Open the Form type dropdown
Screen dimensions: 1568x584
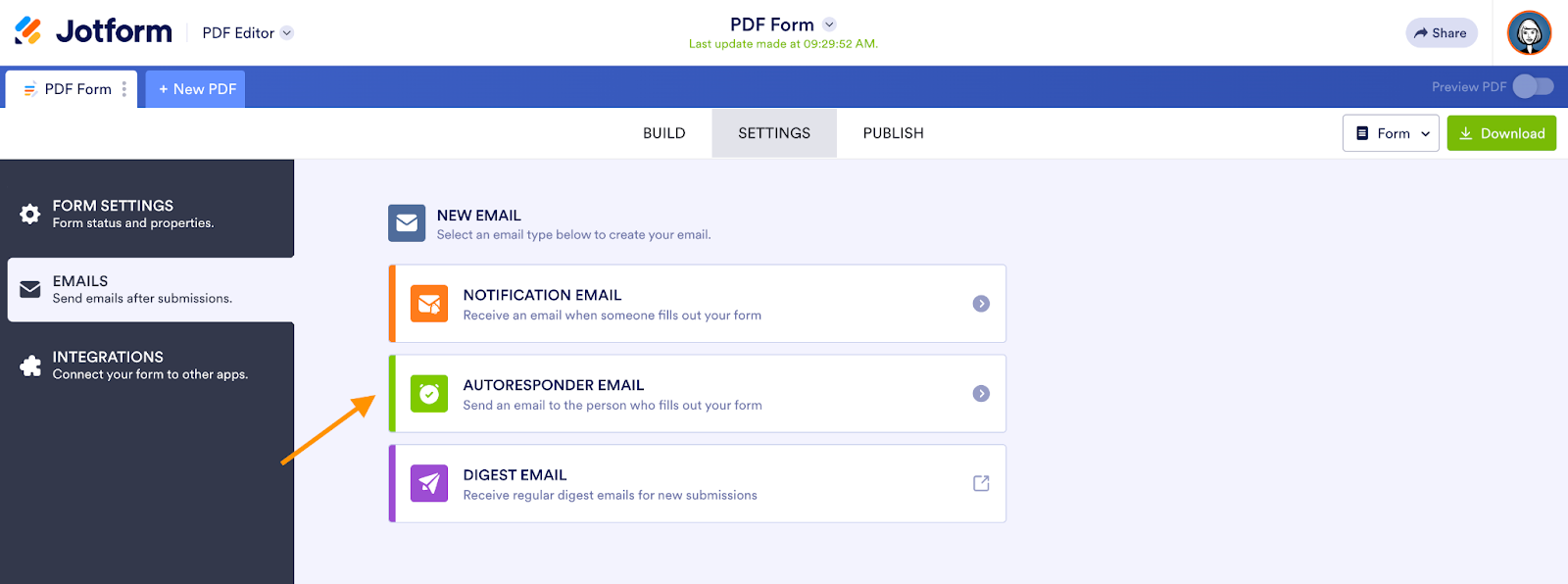[1392, 133]
